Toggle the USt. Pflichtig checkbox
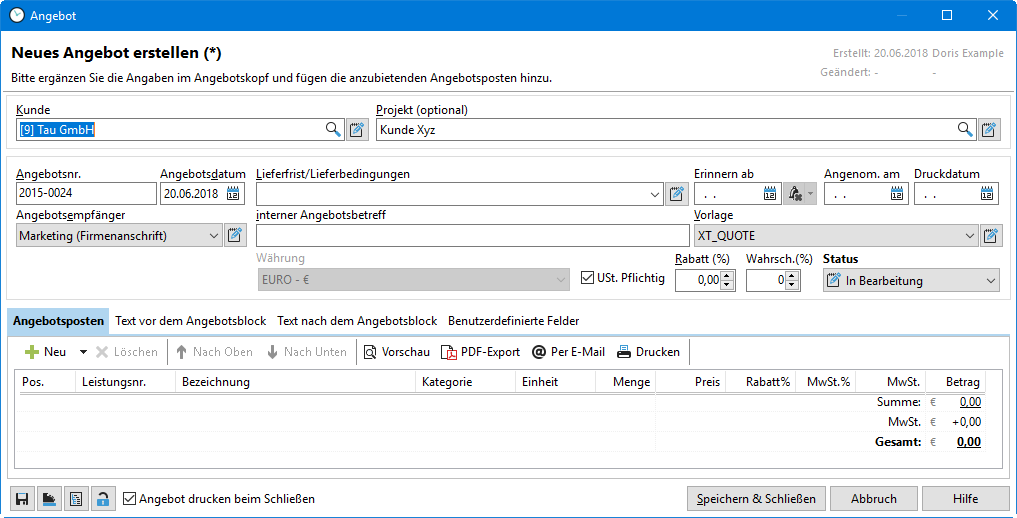The height and width of the screenshot is (518, 1017). (588, 278)
